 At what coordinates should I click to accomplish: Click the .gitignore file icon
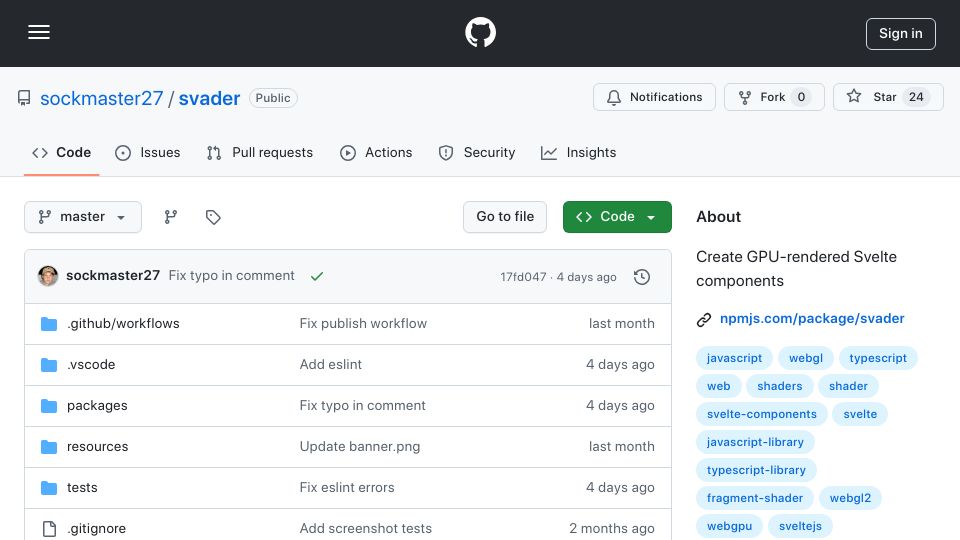pyautogui.click(x=49, y=528)
